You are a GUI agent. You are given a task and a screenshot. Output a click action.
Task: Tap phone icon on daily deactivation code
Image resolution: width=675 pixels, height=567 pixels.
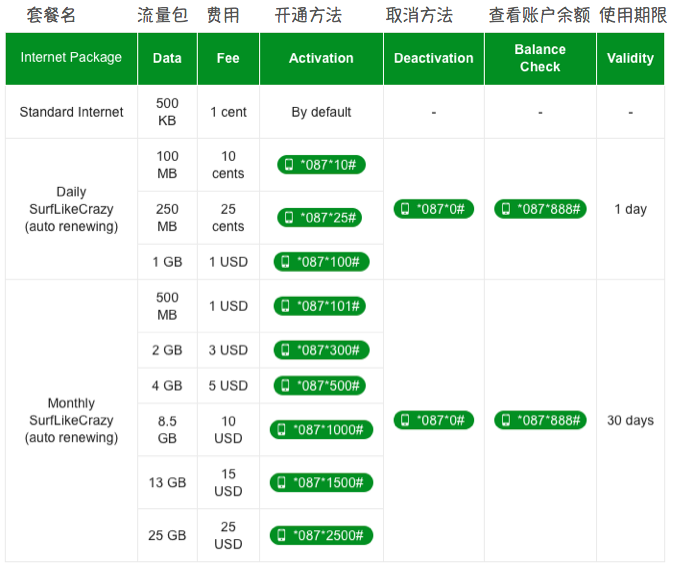(405, 209)
